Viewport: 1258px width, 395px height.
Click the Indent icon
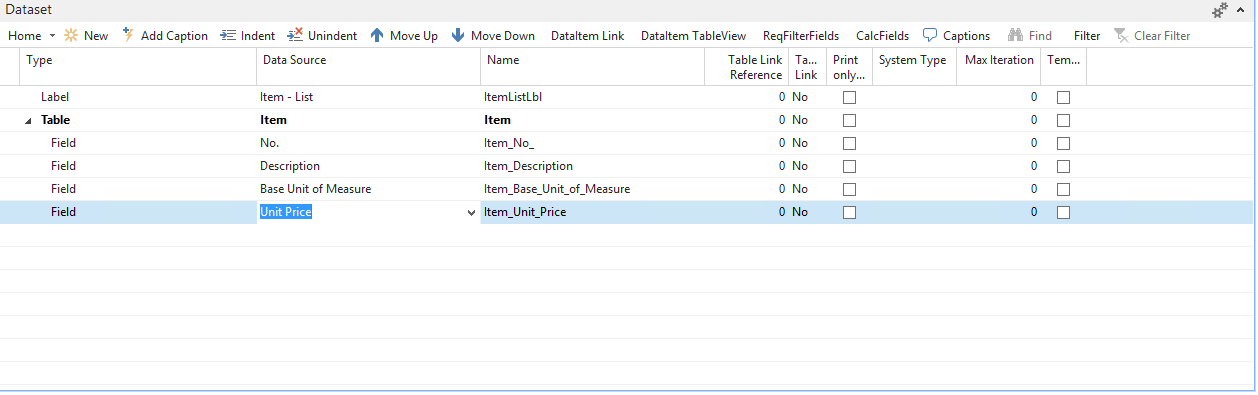point(228,35)
